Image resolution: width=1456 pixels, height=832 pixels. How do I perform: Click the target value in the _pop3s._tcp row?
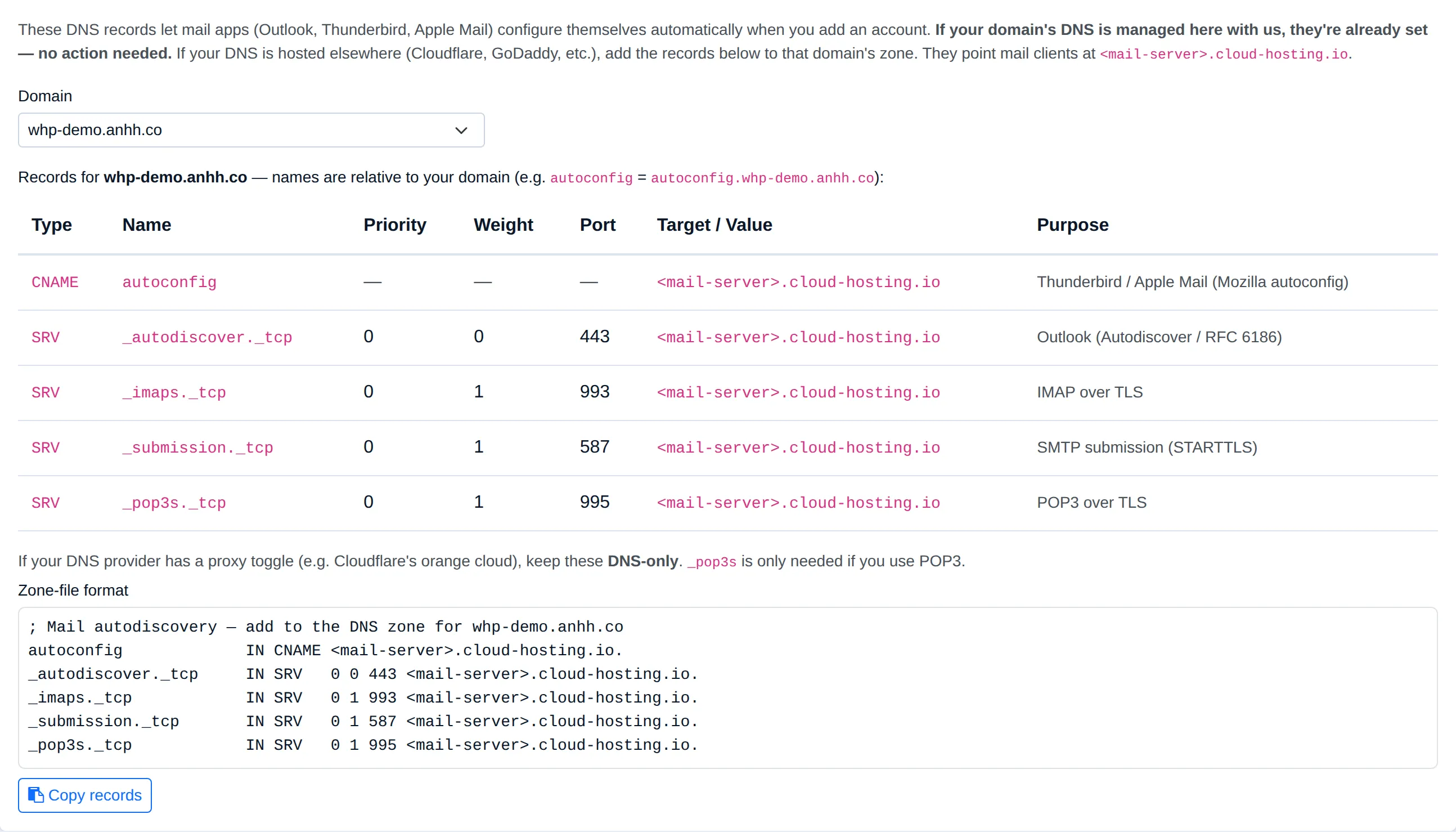click(798, 503)
